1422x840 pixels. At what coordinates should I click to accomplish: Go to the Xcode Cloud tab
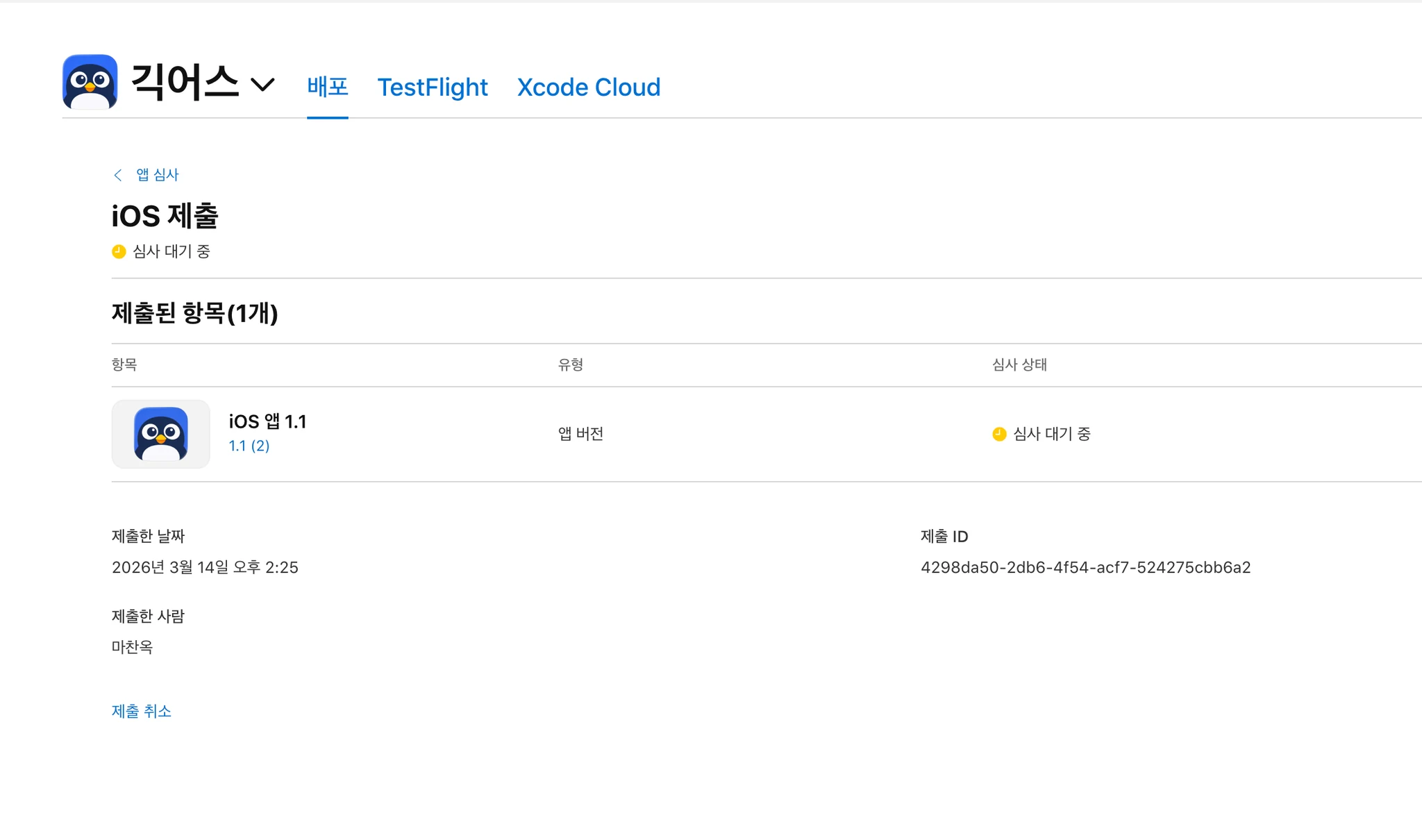588,87
